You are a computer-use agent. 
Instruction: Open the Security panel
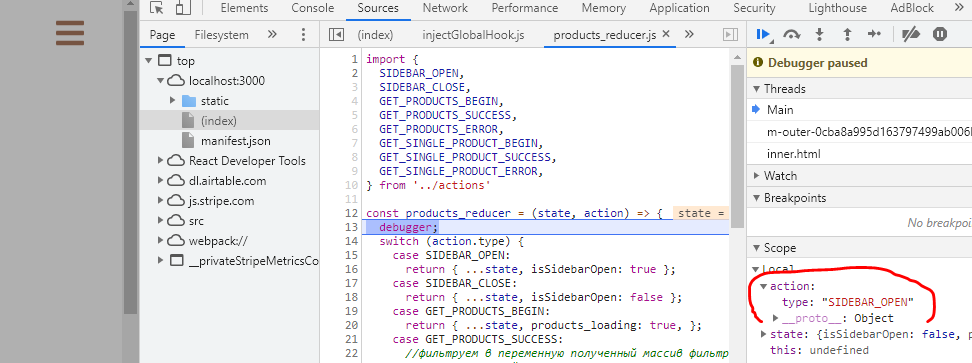pyautogui.click(x=754, y=8)
